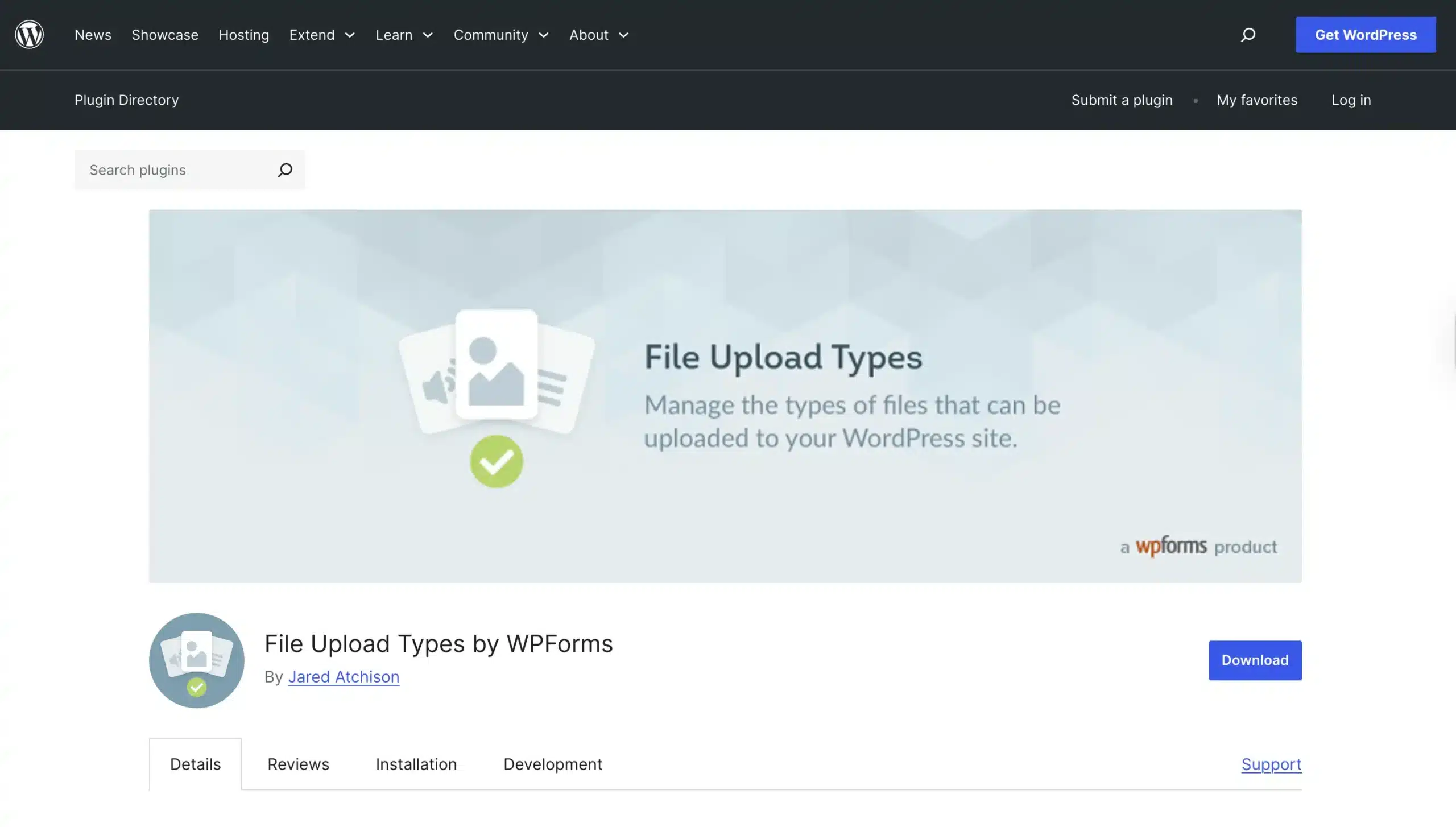The width and height of the screenshot is (1456, 827).
Task: Open the Development tab
Action: 552,764
